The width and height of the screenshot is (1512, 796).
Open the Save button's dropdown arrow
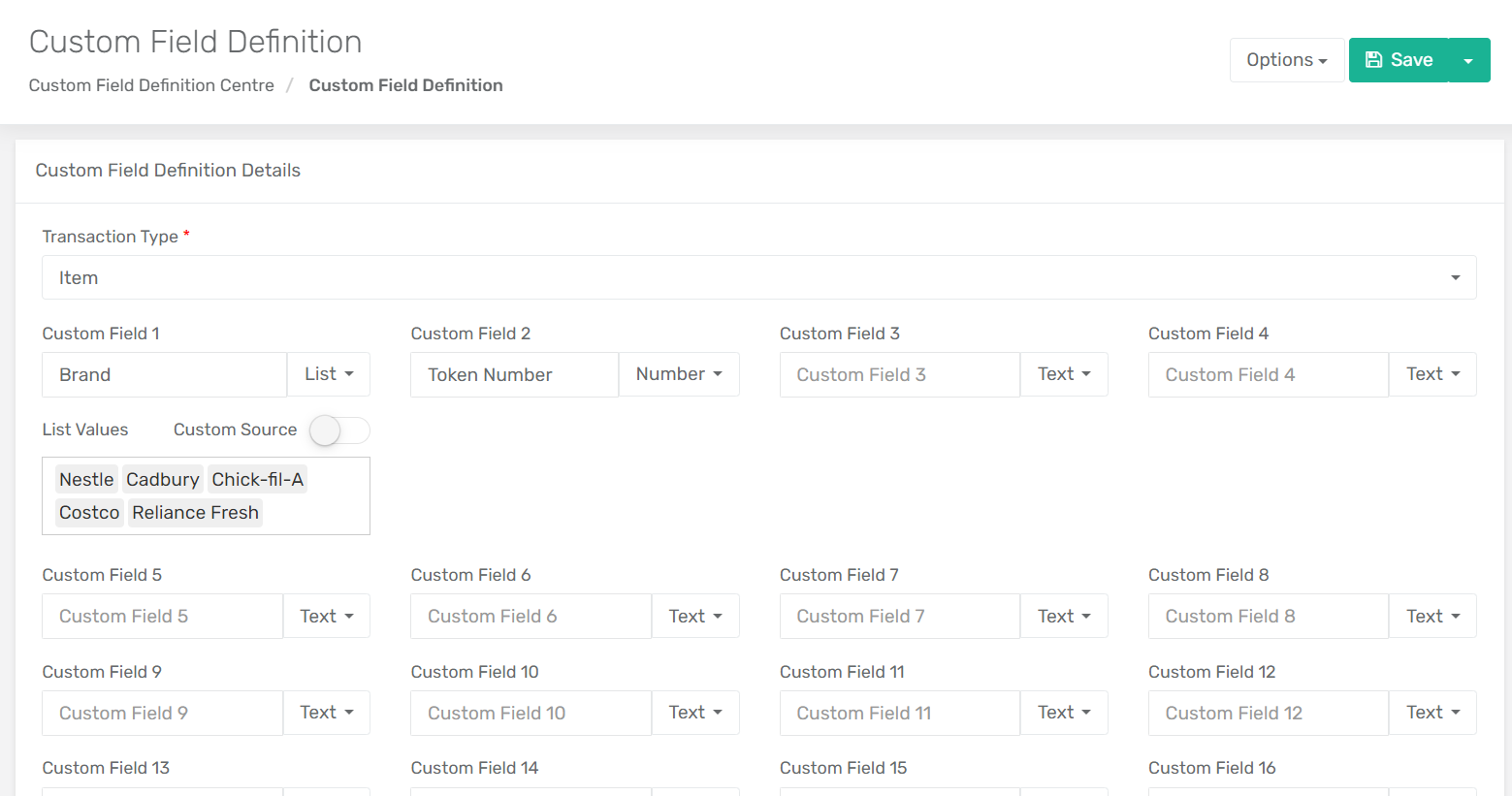(1468, 60)
